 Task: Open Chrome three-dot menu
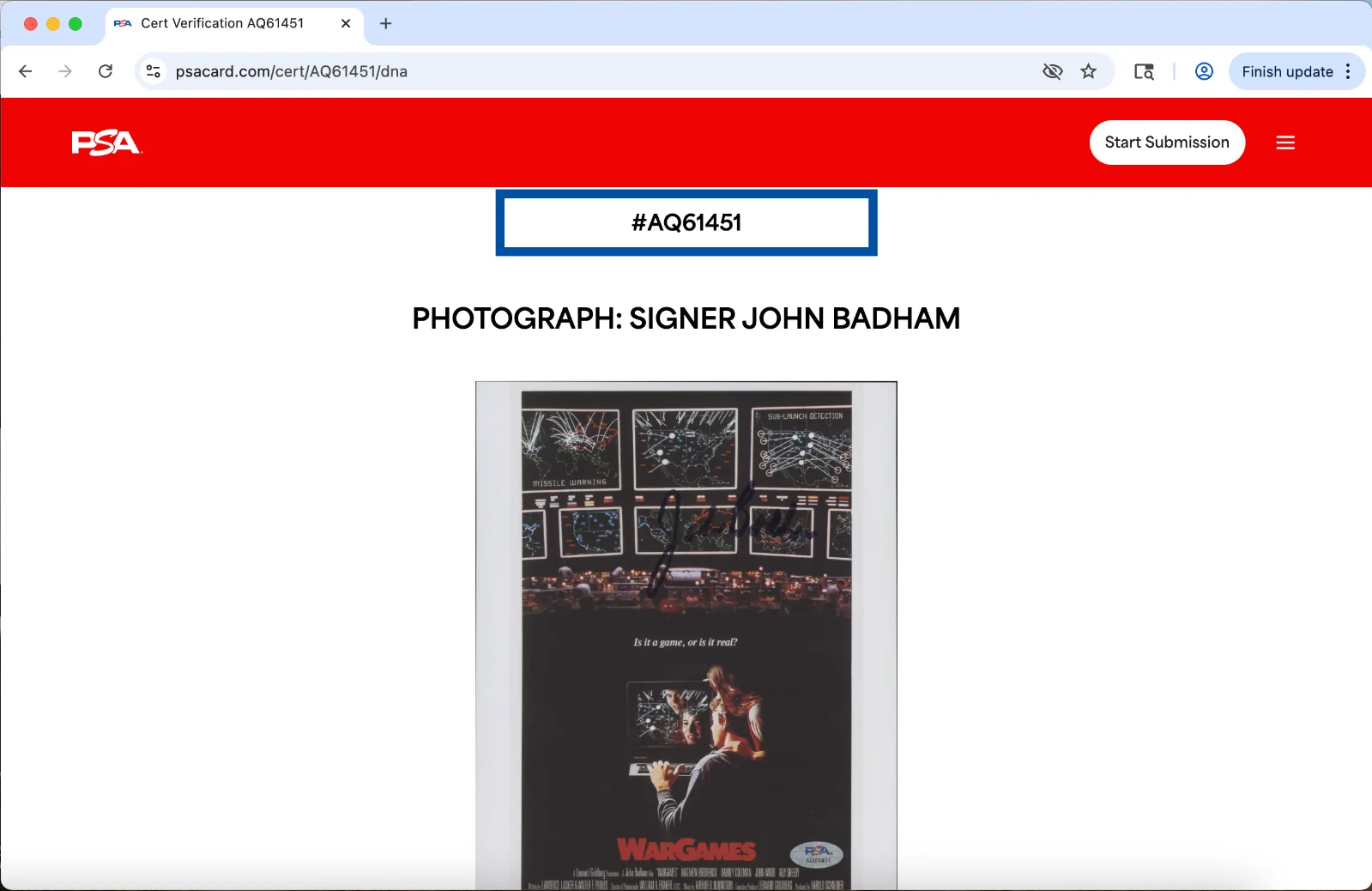1349,71
